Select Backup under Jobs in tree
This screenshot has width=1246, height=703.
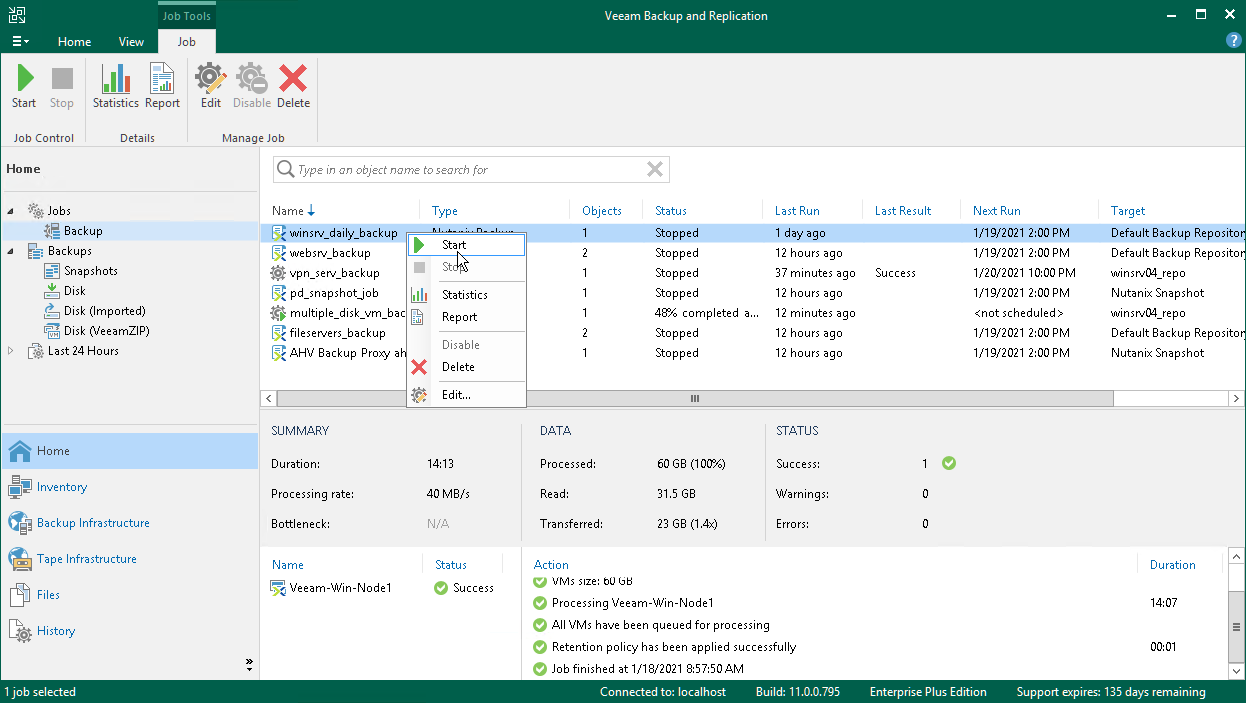83,231
